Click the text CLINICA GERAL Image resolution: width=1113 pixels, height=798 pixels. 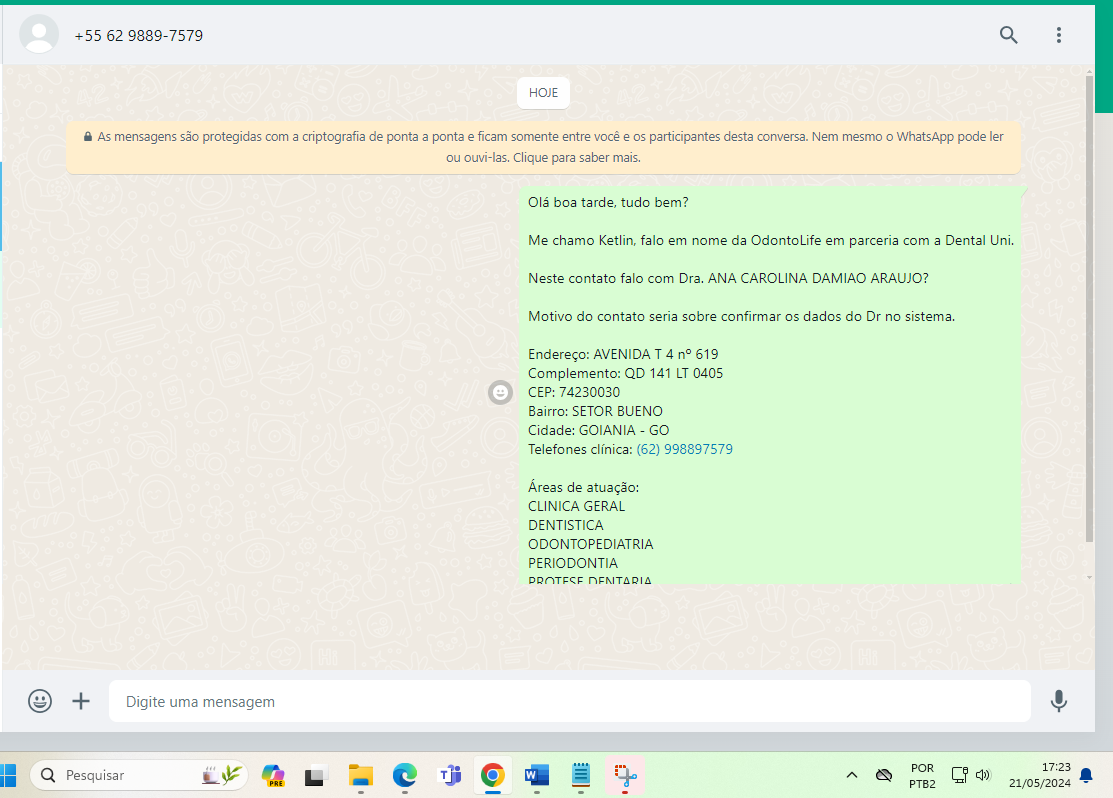click(576, 506)
